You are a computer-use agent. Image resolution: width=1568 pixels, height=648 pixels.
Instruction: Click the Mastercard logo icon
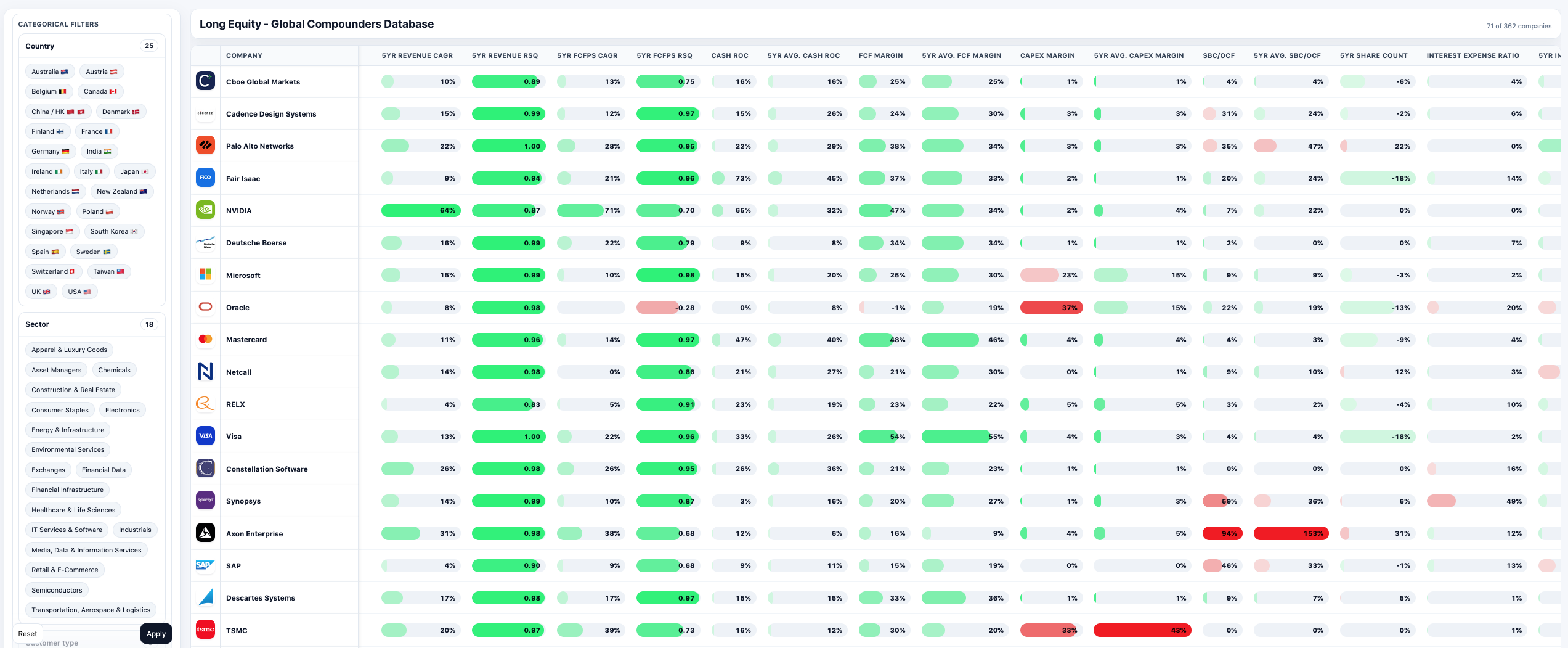(205, 339)
